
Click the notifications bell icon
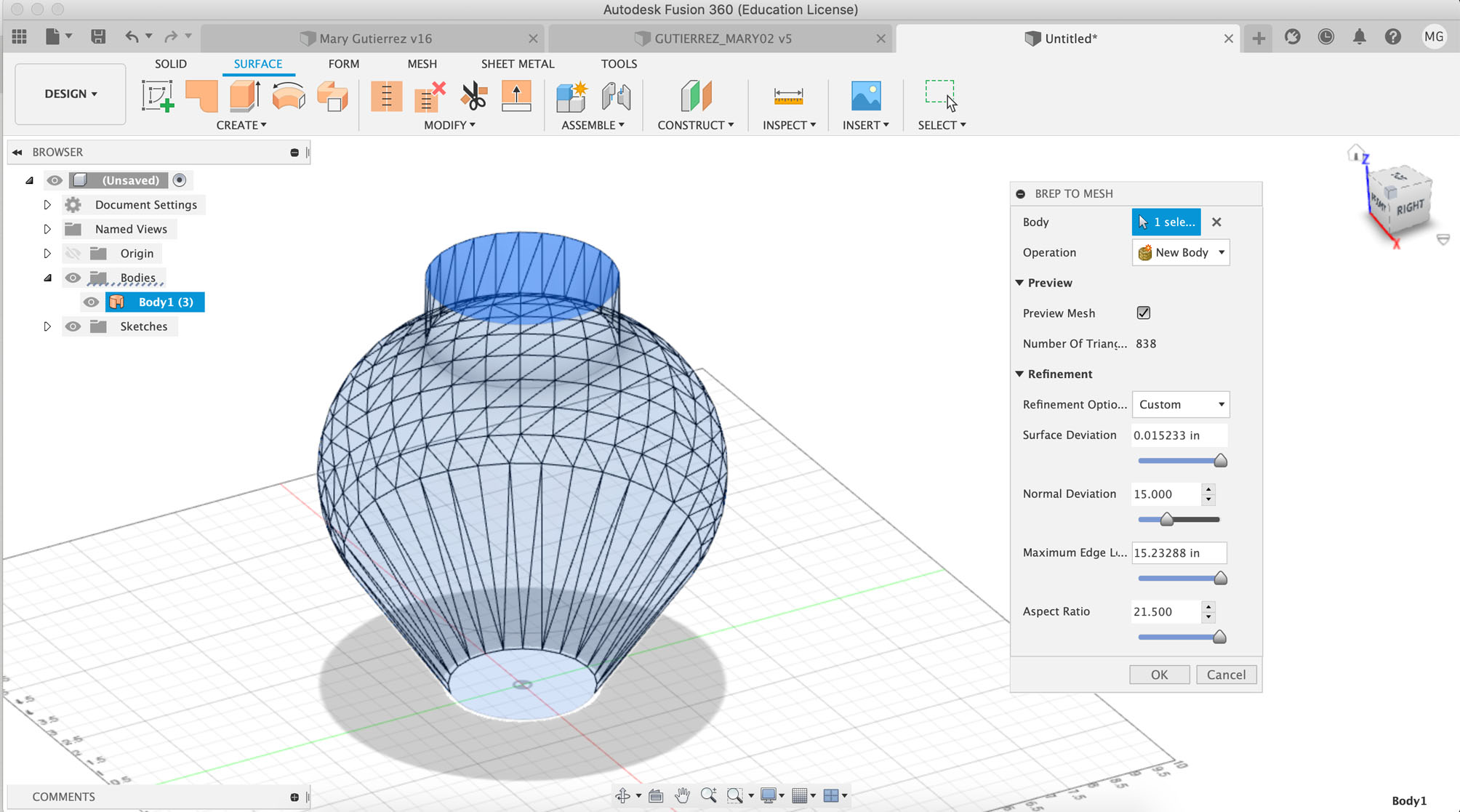1359,37
